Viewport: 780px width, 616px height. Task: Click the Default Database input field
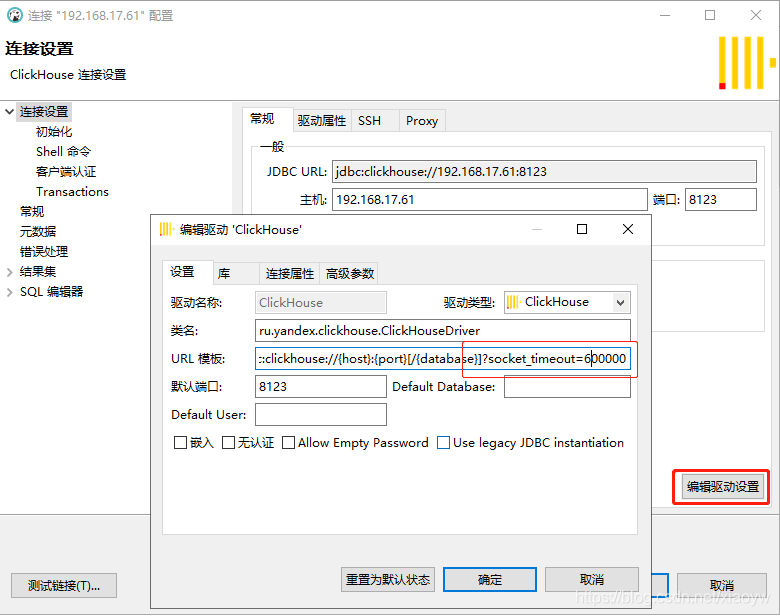point(568,387)
